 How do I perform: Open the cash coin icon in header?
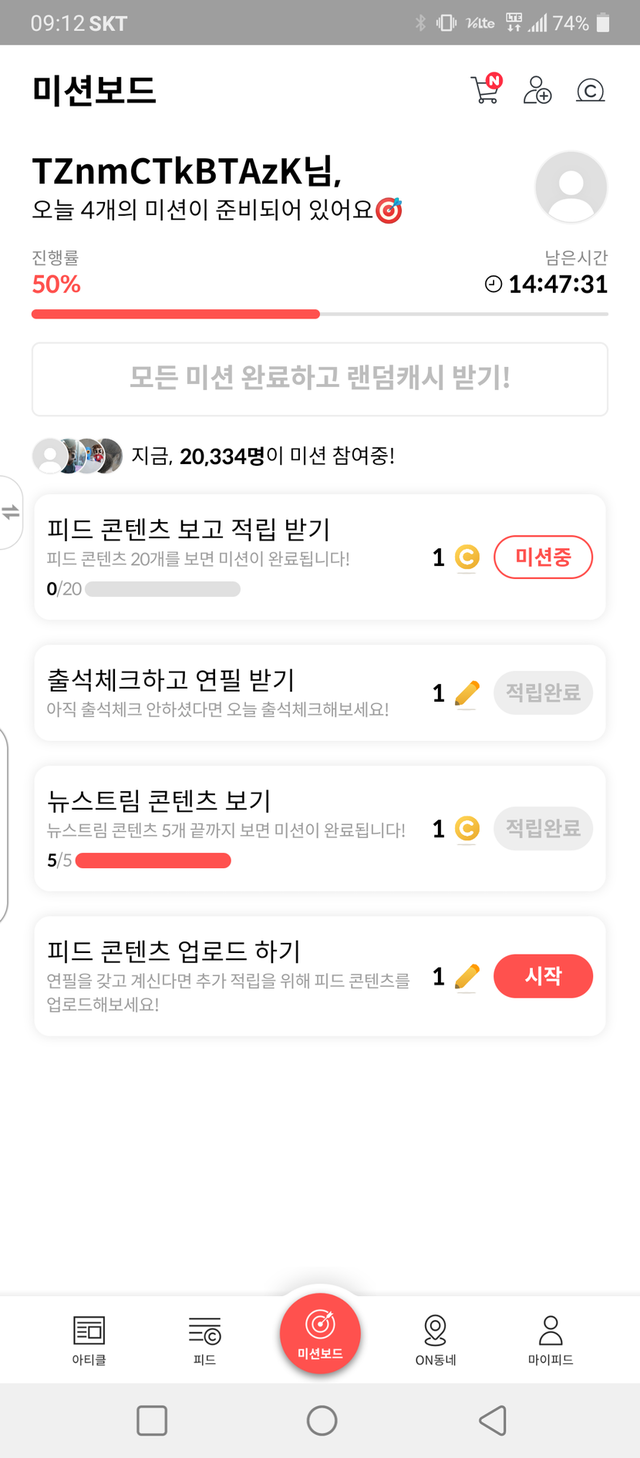coord(590,91)
